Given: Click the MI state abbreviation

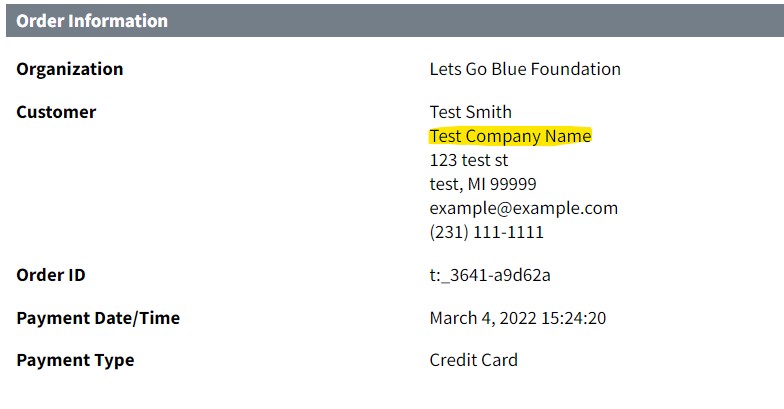Looking at the screenshot, I should [476, 184].
